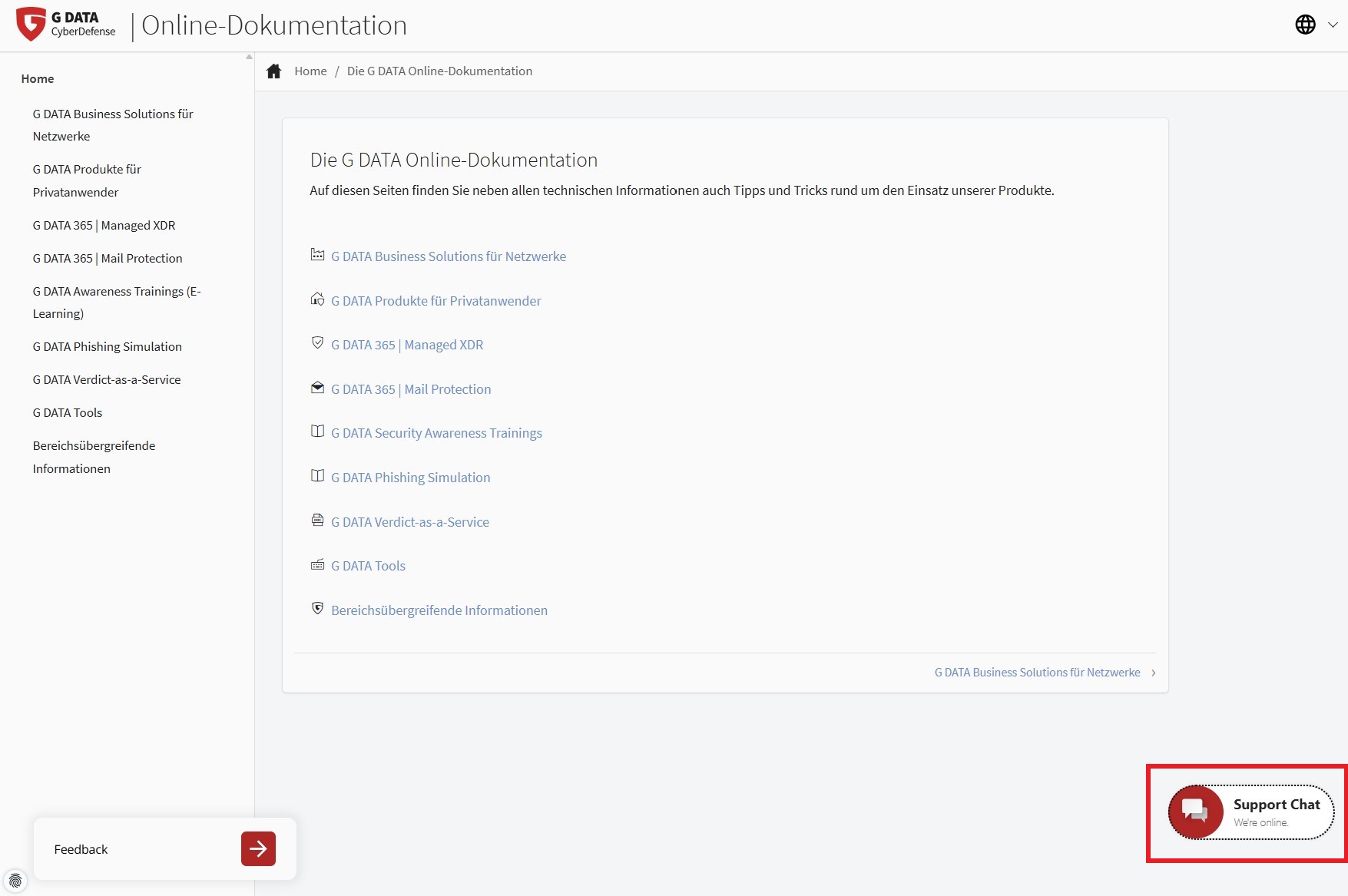The height and width of the screenshot is (896, 1348).
Task: Click the Support Chat bubble icon
Action: point(1195,812)
